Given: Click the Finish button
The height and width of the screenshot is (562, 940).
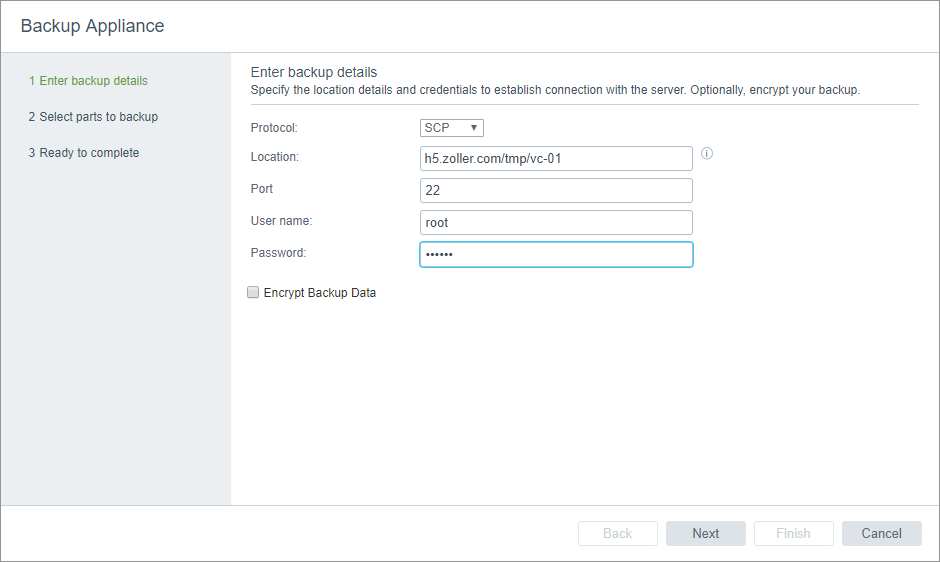Looking at the screenshot, I should (793, 533).
